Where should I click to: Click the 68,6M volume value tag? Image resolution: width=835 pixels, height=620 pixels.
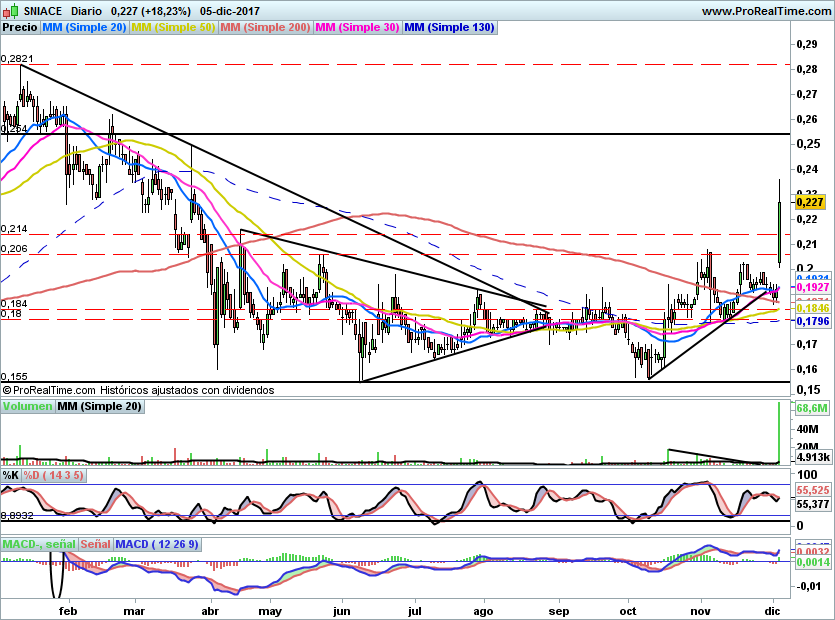tap(812, 409)
